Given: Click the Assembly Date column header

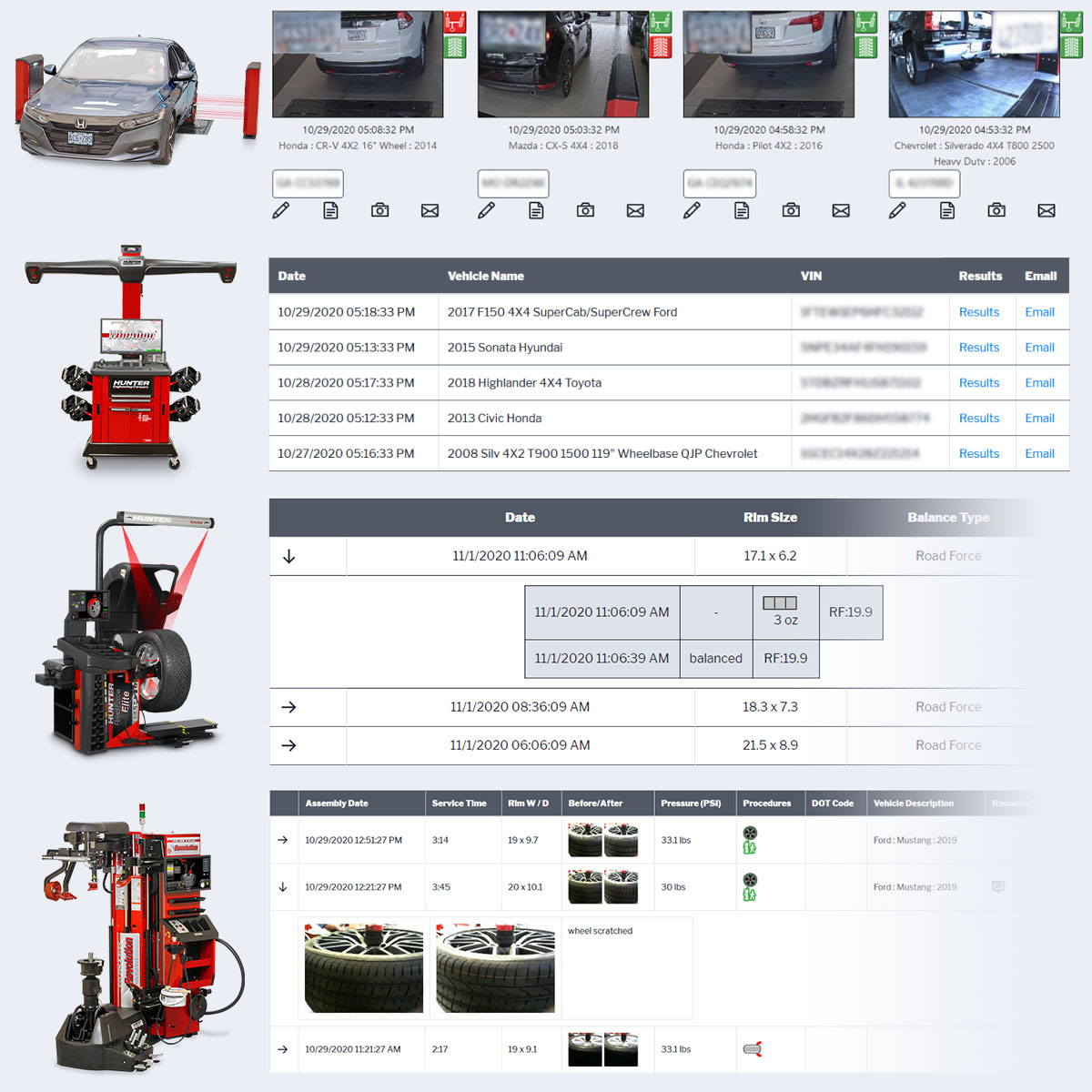Looking at the screenshot, I should 337,804.
